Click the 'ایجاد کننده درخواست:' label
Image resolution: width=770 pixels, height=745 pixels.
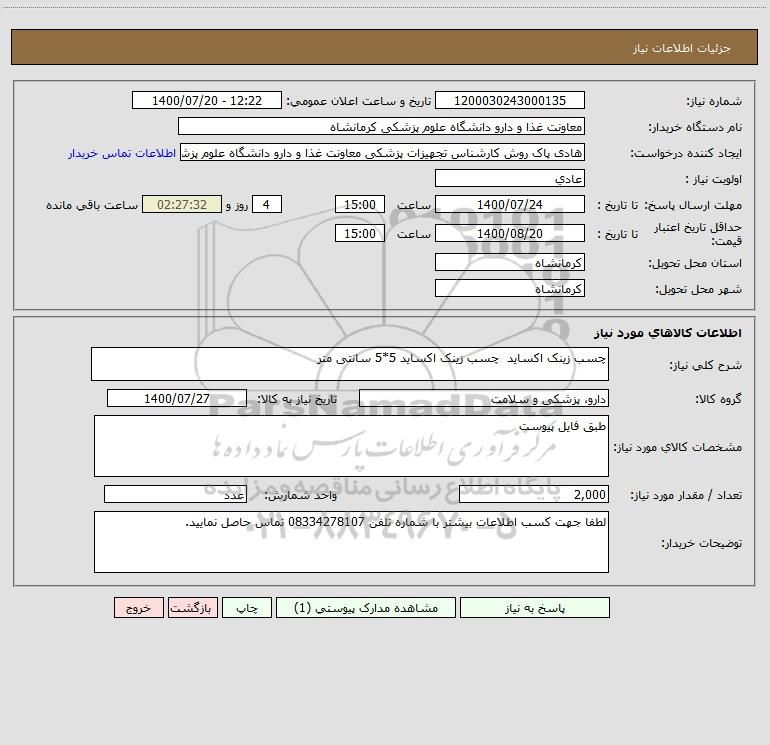click(x=686, y=153)
